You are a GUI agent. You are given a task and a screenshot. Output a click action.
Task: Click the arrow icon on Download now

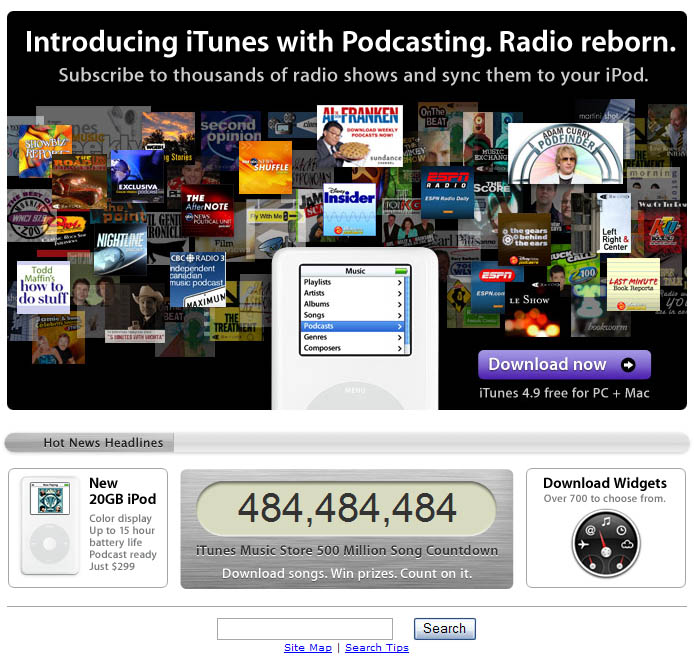(628, 365)
